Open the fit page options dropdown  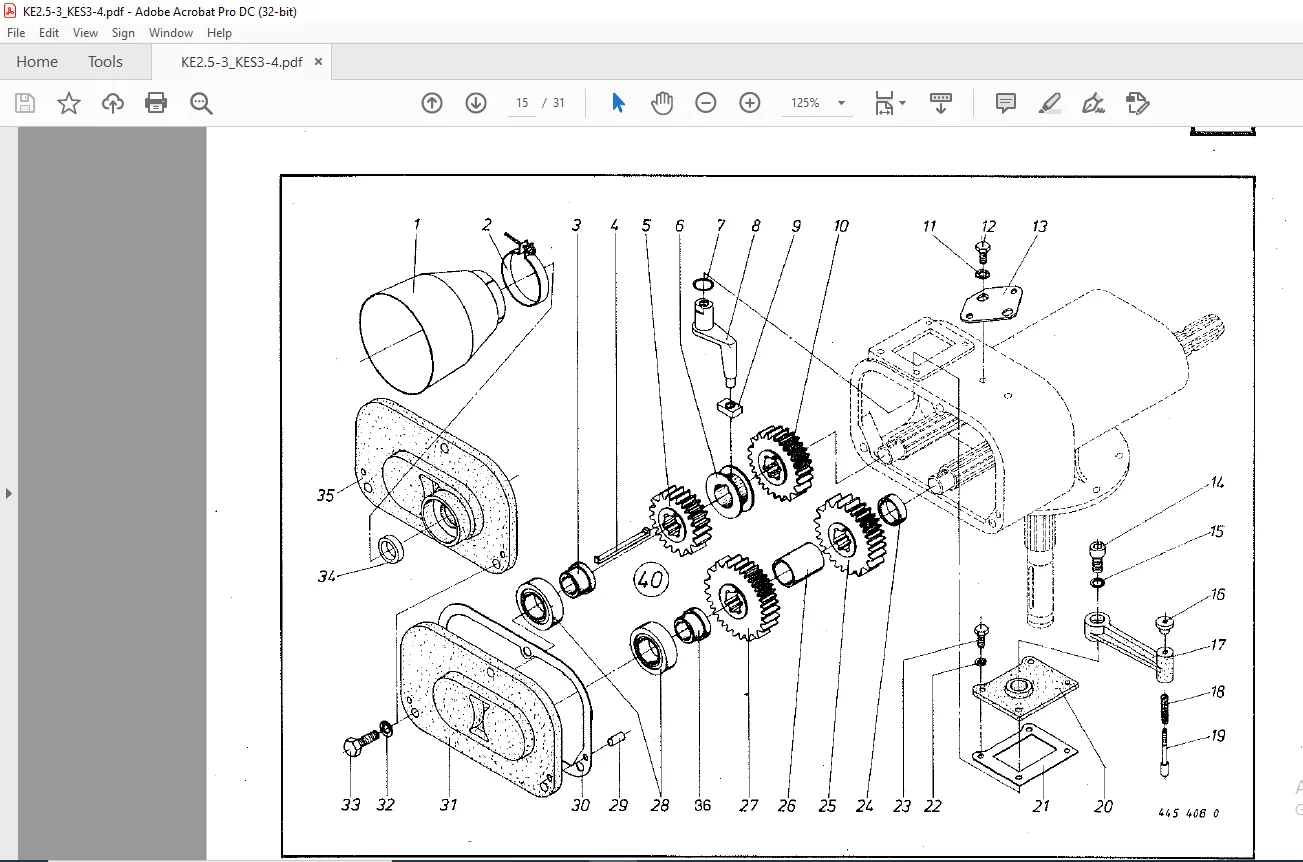(x=890, y=103)
